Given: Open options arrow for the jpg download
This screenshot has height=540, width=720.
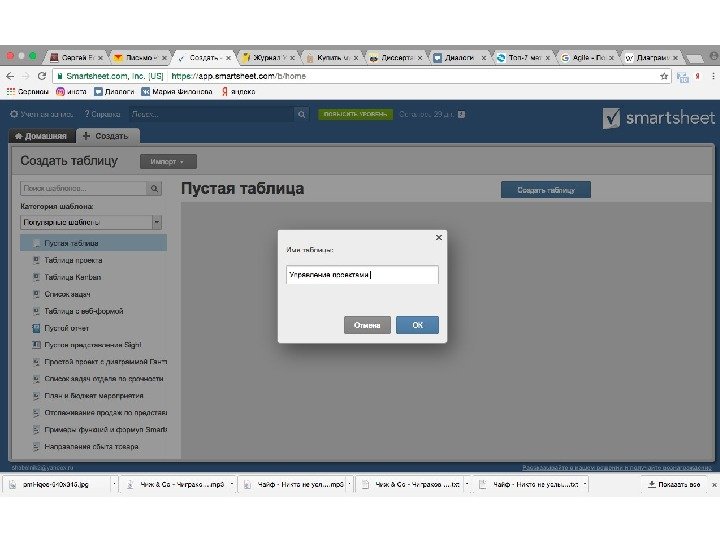Looking at the screenshot, I should (114, 484).
